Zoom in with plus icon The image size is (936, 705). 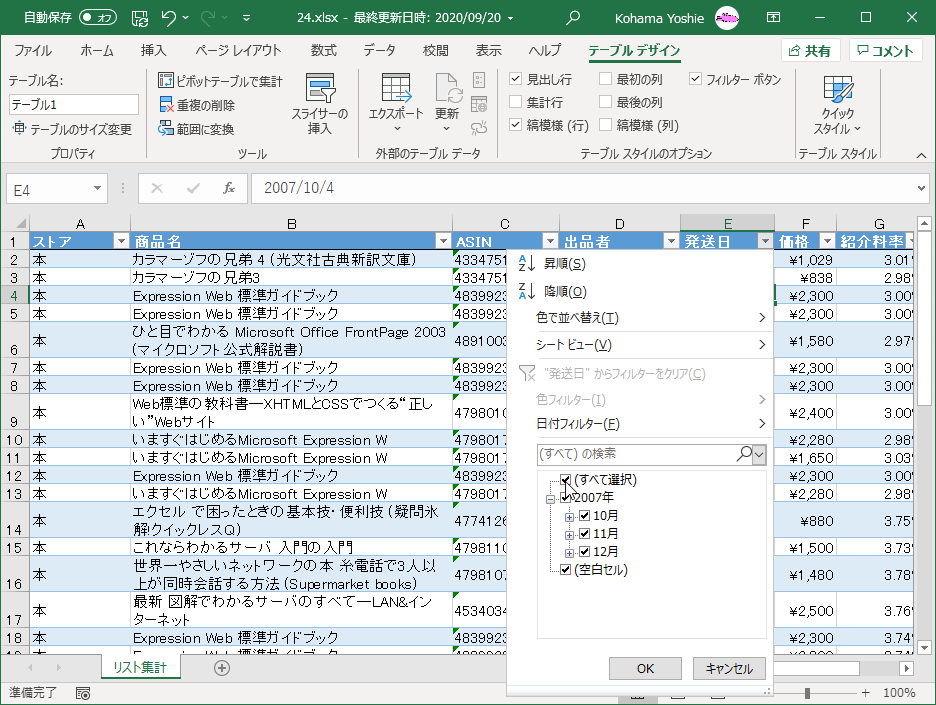(866, 692)
